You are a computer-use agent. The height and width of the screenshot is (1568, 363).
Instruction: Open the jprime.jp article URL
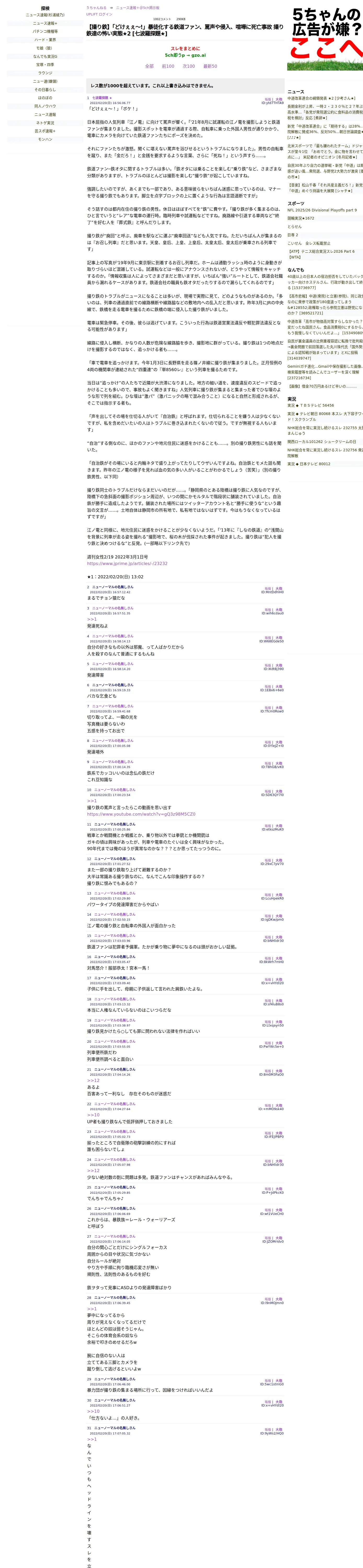[x=127, y=564]
